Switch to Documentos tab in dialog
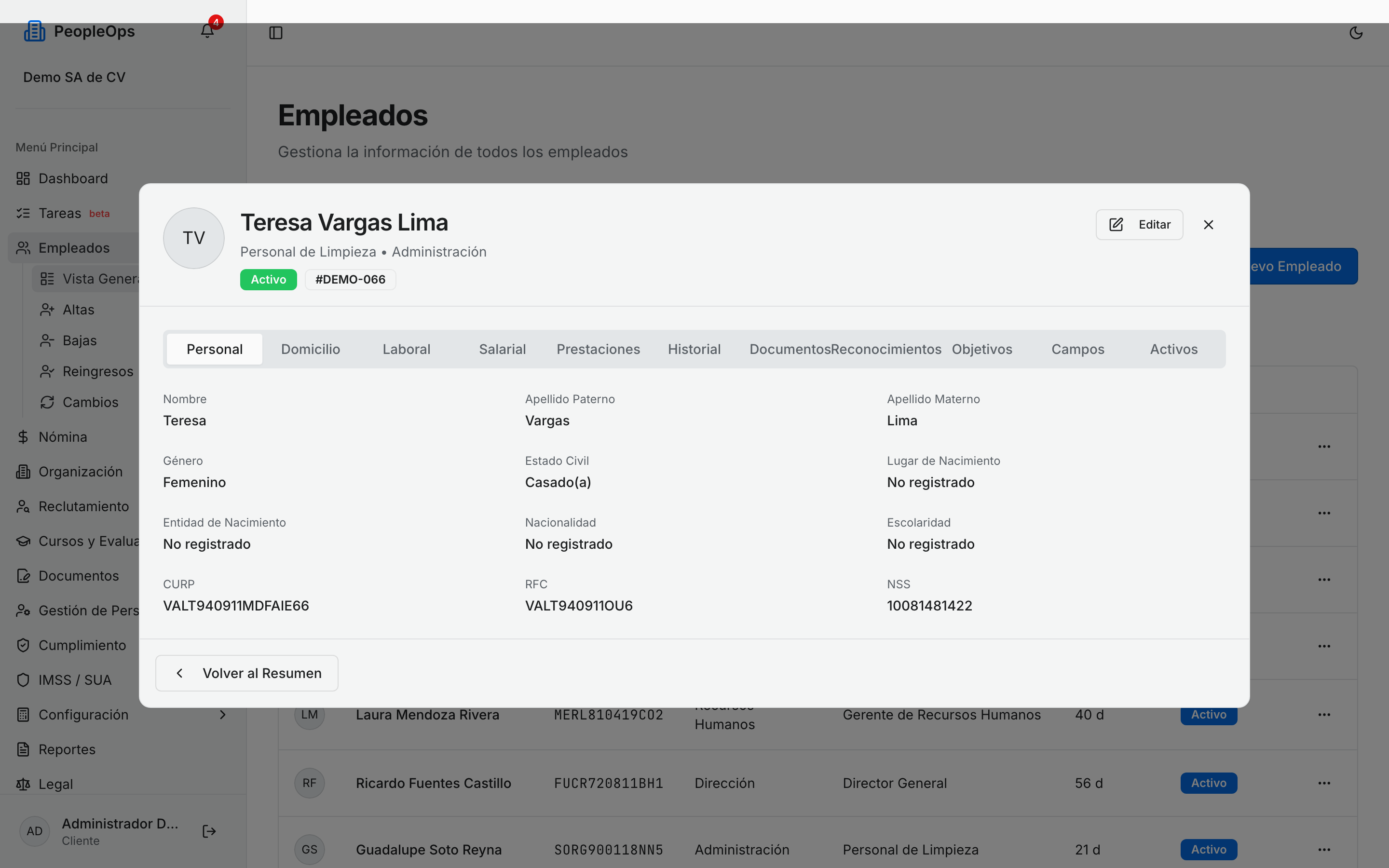Image resolution: width=1389 pixels, height=868 pixels. pyautogui.click(x=790, y=349)
